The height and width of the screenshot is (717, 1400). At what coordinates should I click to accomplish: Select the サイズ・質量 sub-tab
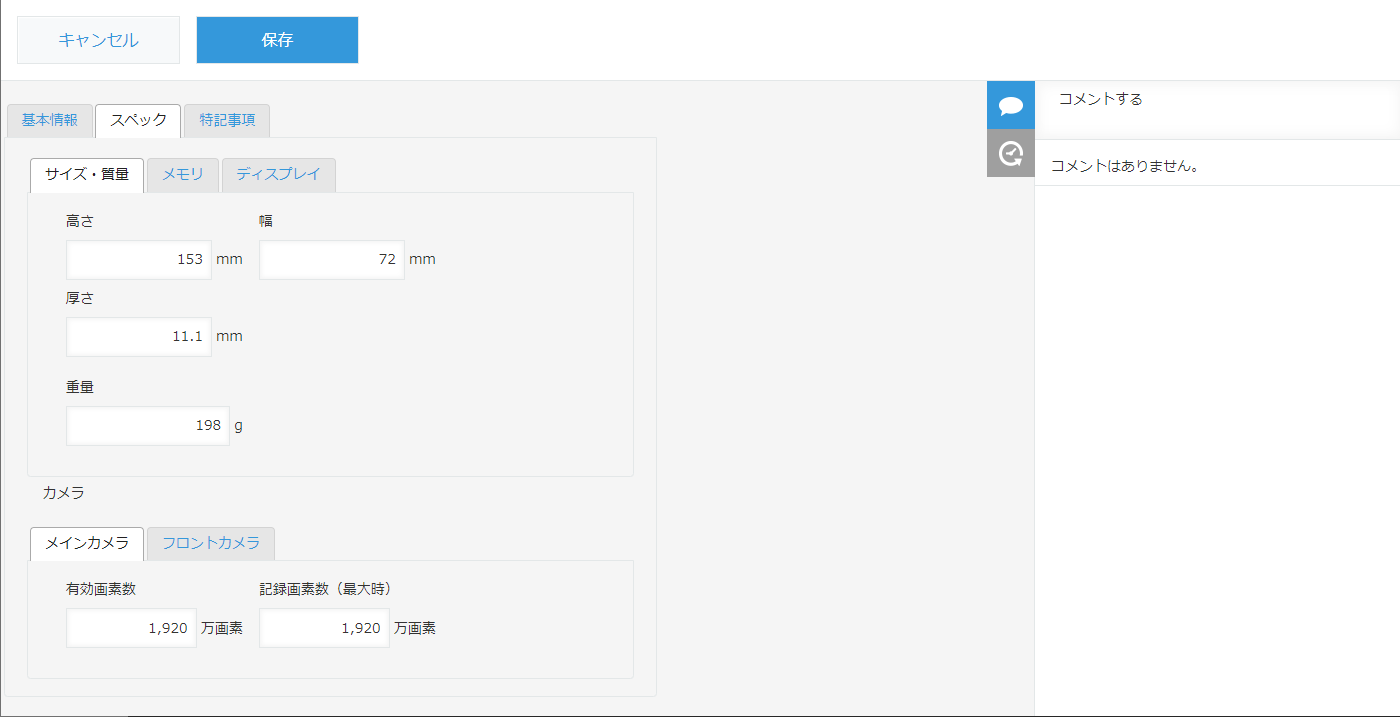pyautogui.click(x=87, y=175)
